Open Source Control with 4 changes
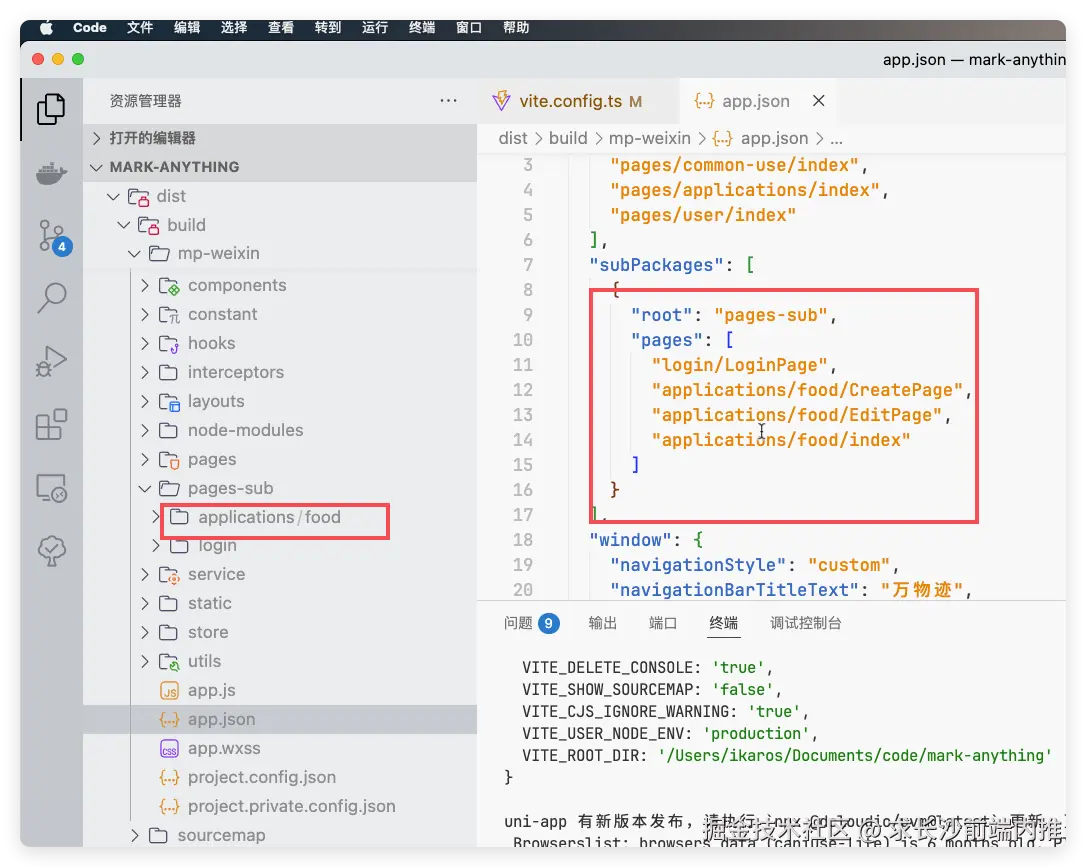This screenshot has width=1086, height=867. (x=53, y=236)
